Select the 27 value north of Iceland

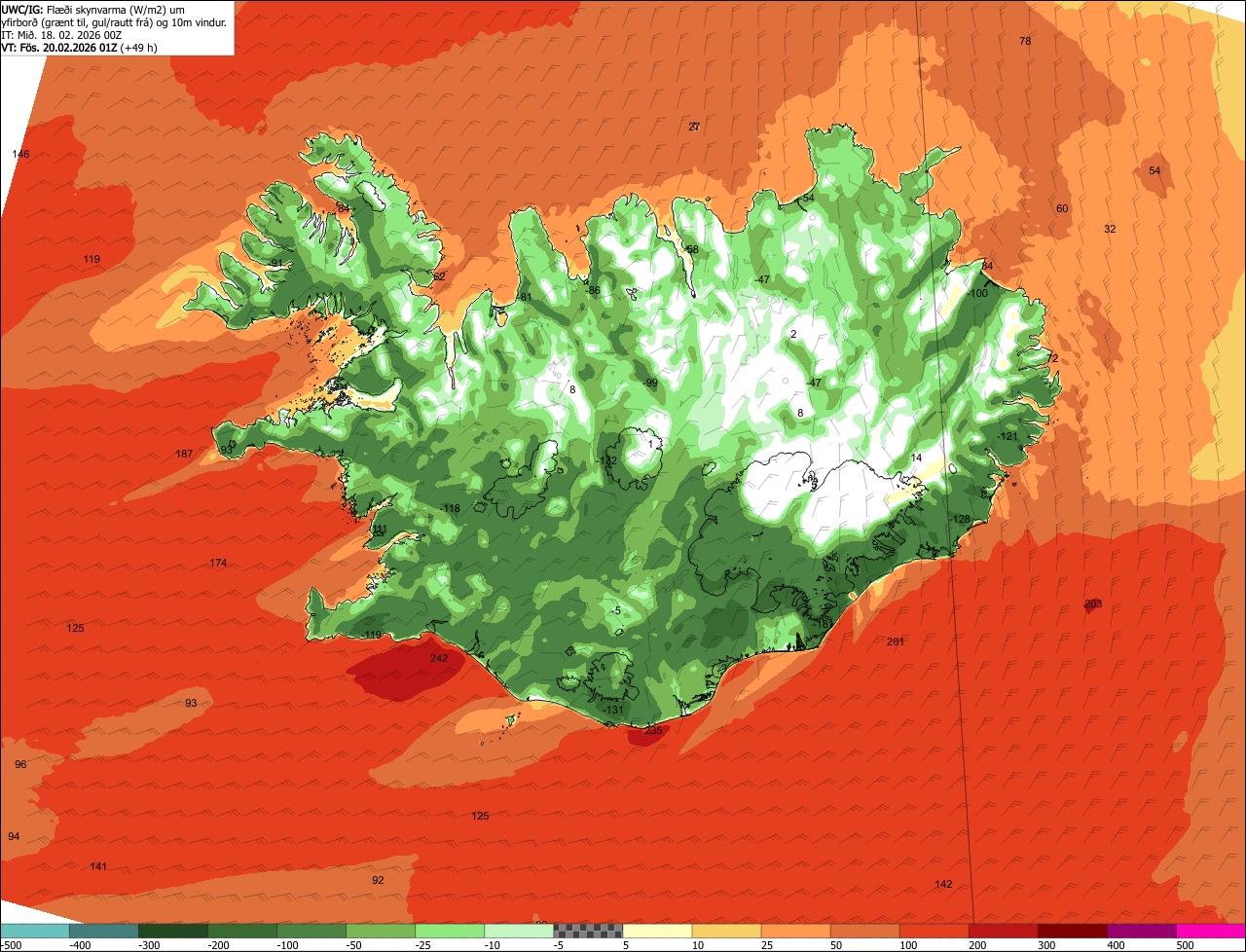click(x=694, y=127)
